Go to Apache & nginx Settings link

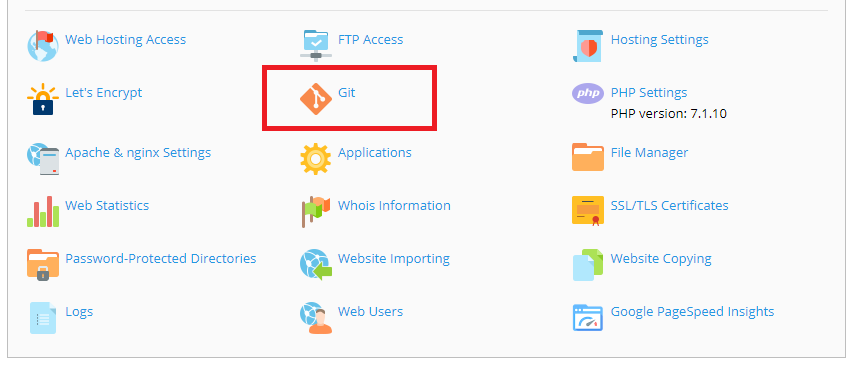(138, 153)
